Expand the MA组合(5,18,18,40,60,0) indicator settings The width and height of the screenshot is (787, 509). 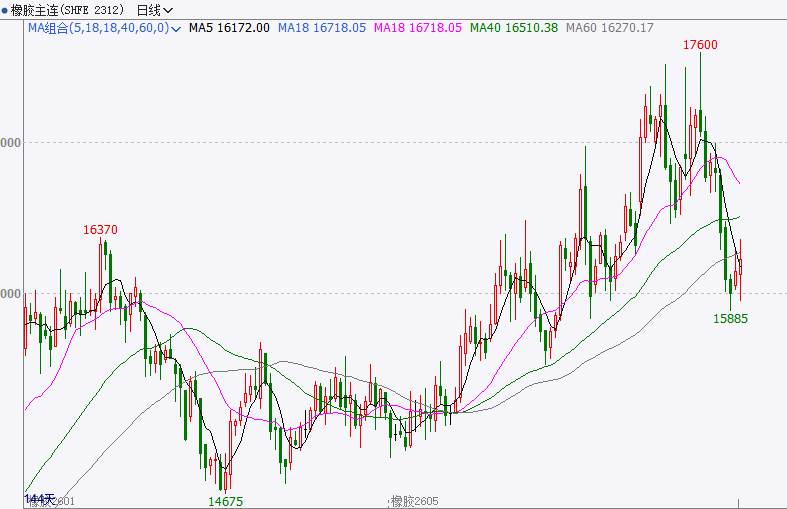176,29
